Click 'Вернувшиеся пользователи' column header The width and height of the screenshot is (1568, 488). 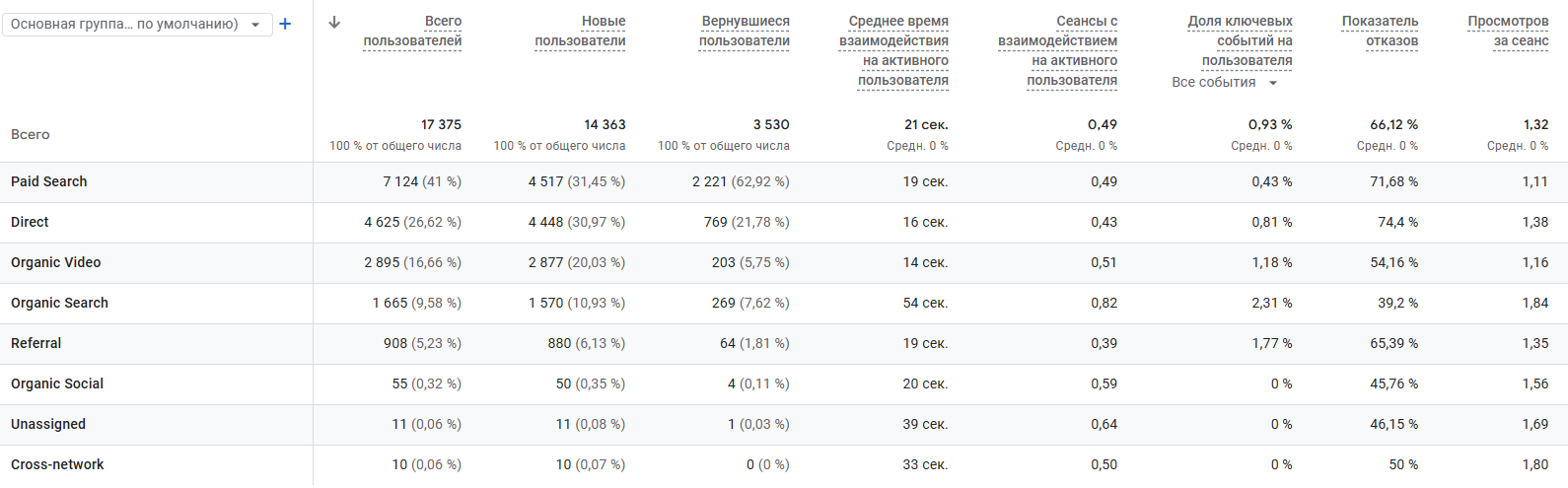(x=745, y=31)
